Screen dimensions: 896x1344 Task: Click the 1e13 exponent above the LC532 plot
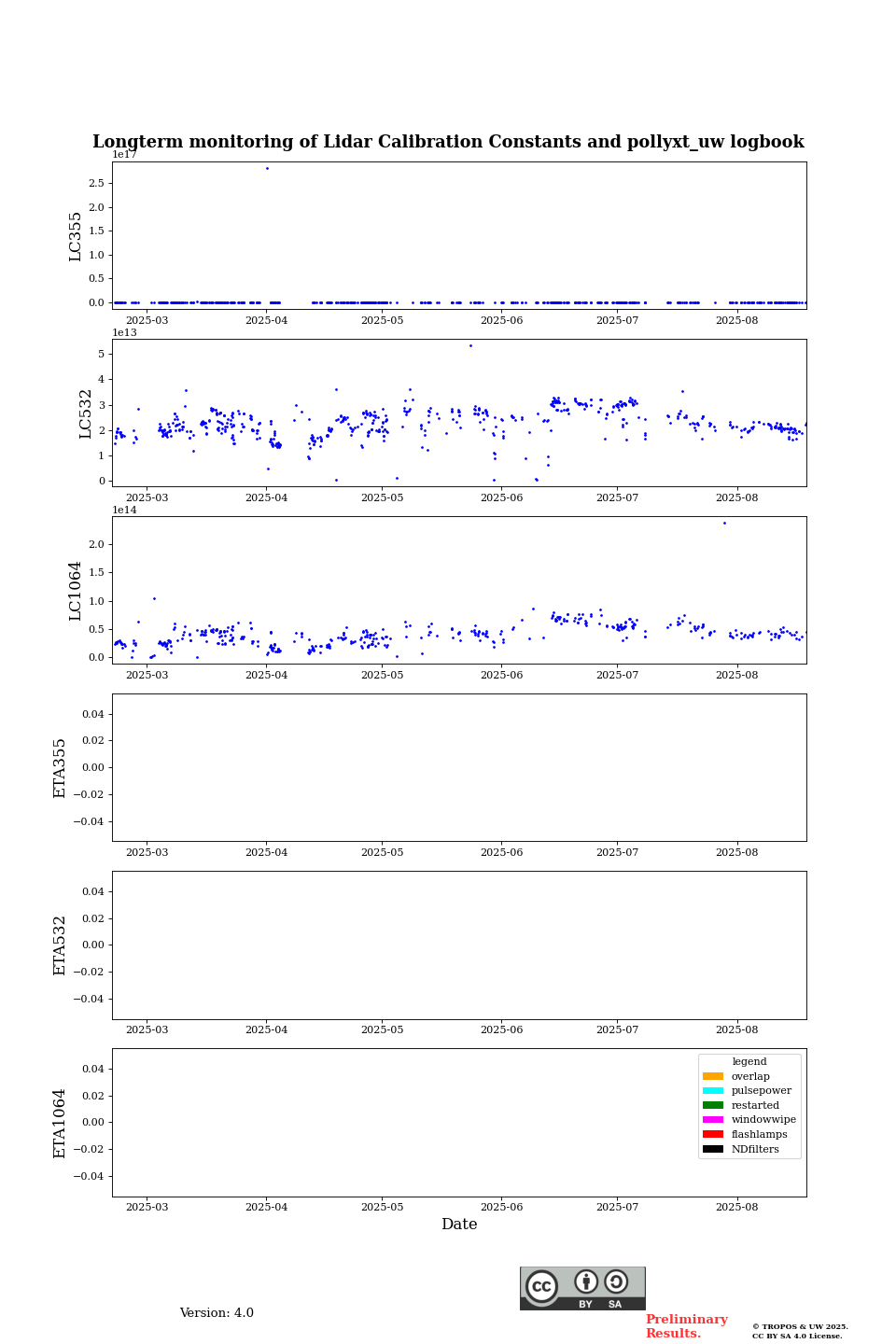[x=124, y=332]
